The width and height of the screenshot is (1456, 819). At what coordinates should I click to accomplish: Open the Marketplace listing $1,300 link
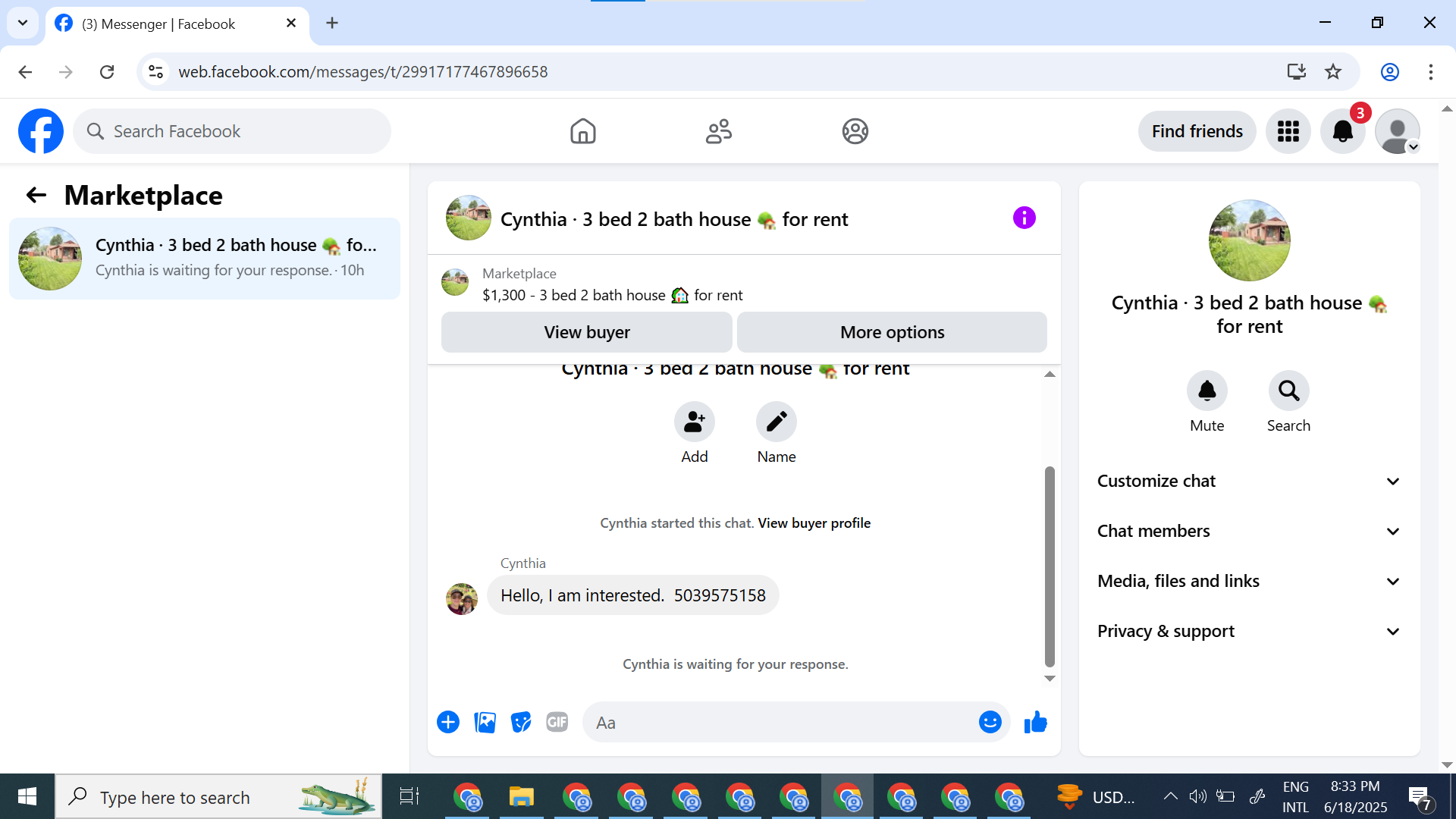613,295
